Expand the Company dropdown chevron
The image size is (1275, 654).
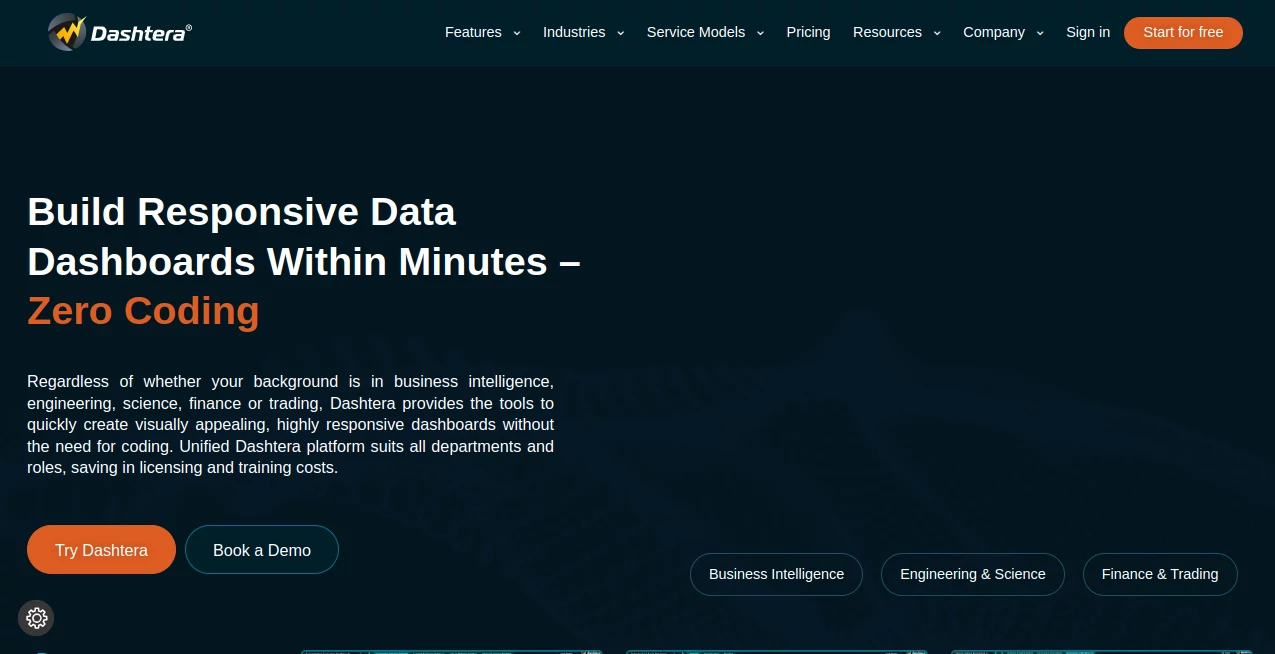point(1040,33)
